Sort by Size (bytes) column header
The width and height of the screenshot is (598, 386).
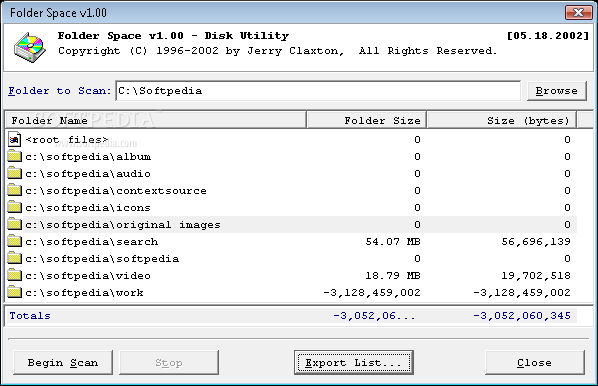click(x=502, y=121)
